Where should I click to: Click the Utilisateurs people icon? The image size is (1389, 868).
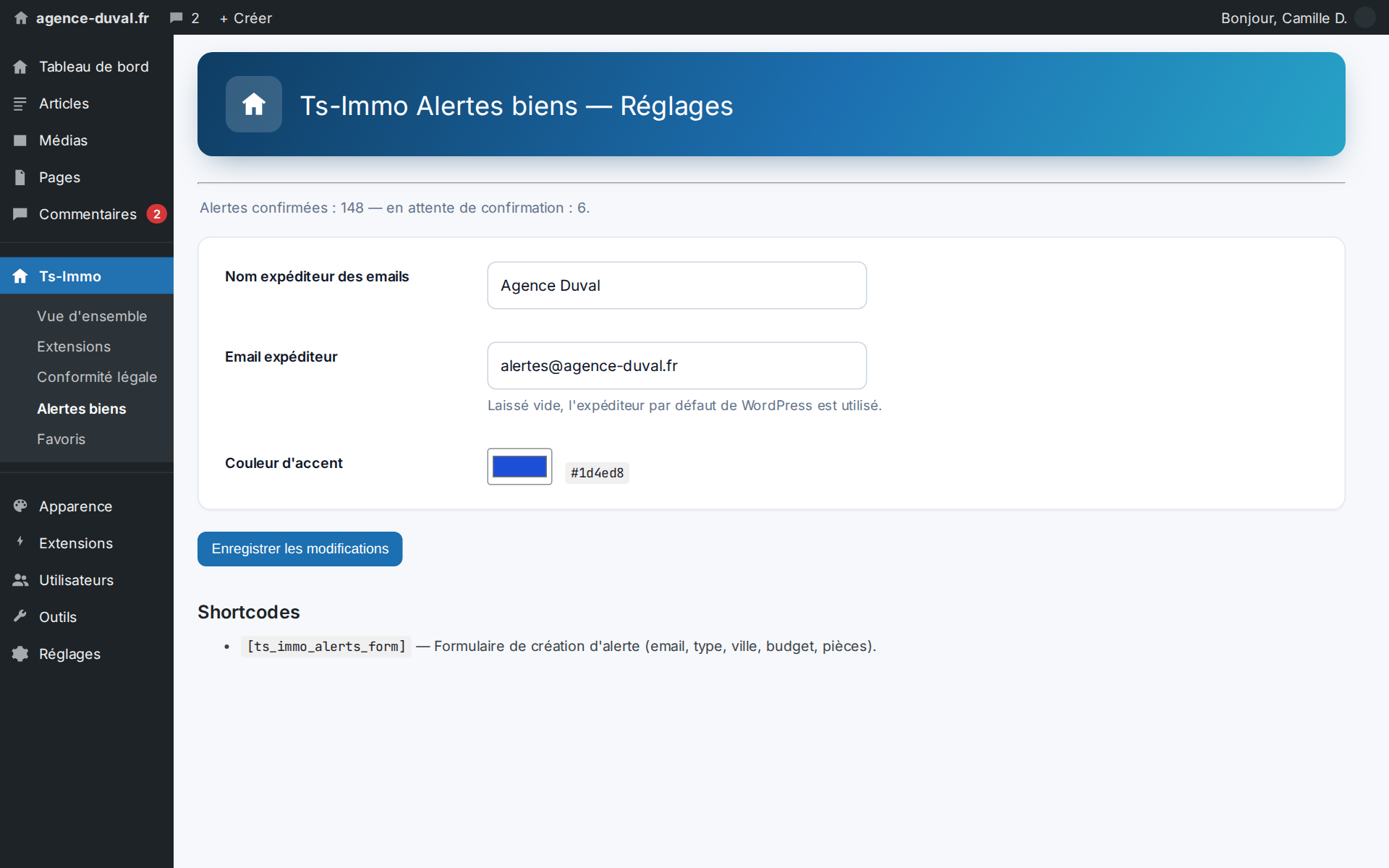(x=20, y=580)
